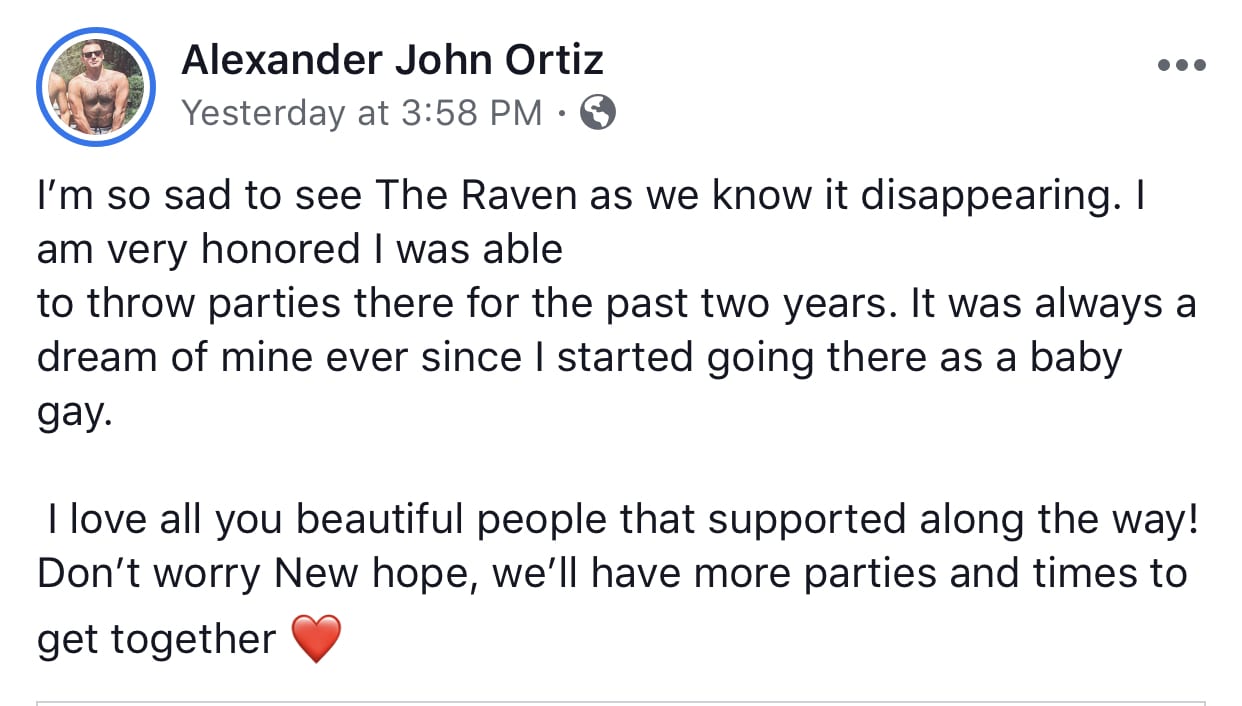Click the dot separator beside the timestamp

tap(562, 113)
